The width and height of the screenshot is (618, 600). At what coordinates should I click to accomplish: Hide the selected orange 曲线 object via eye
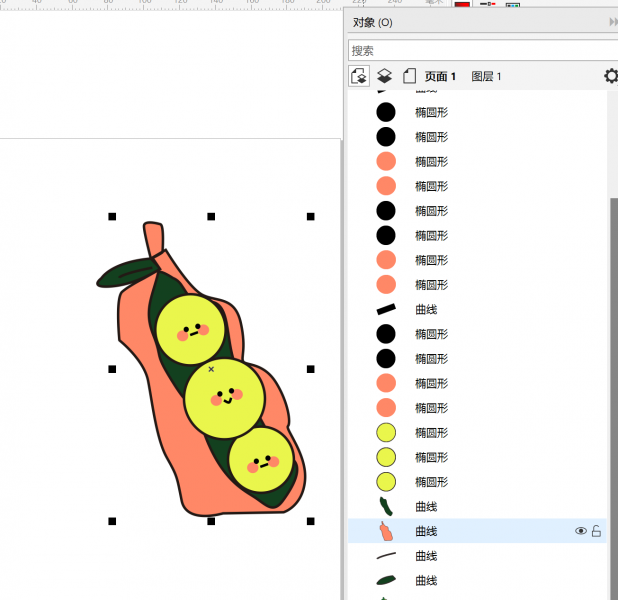click(x=581, y=531)
